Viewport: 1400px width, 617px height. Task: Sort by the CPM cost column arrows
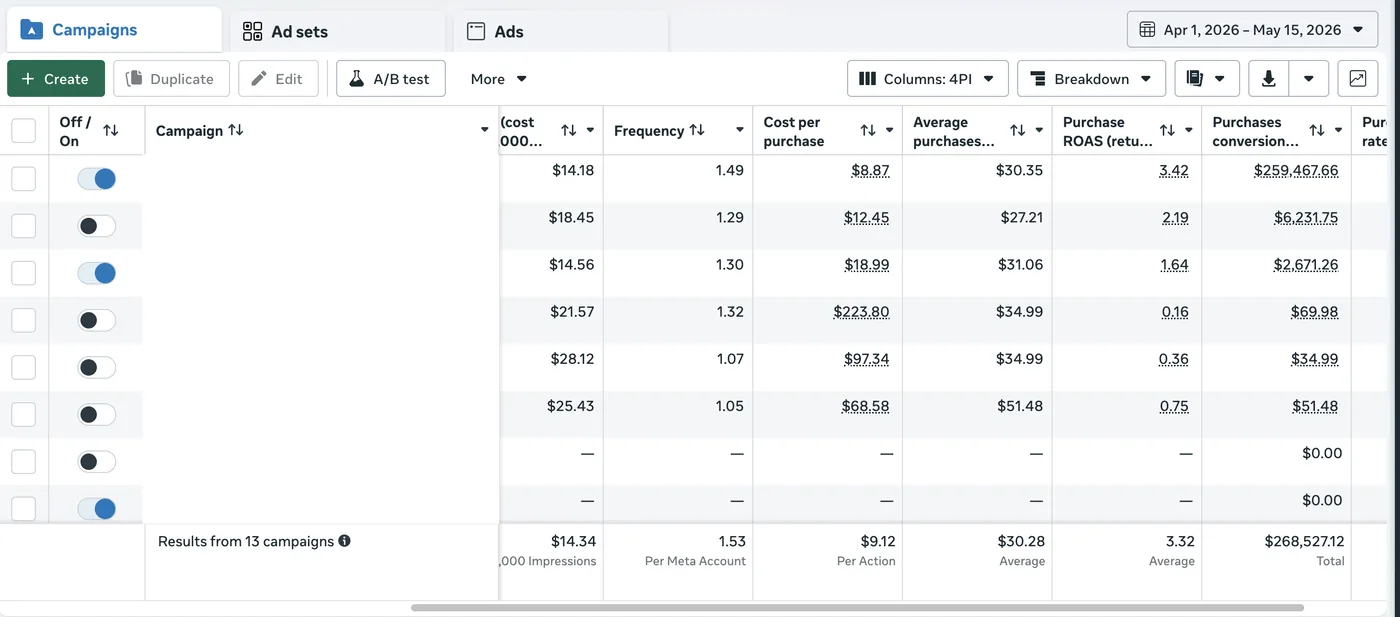click(568, 131)
